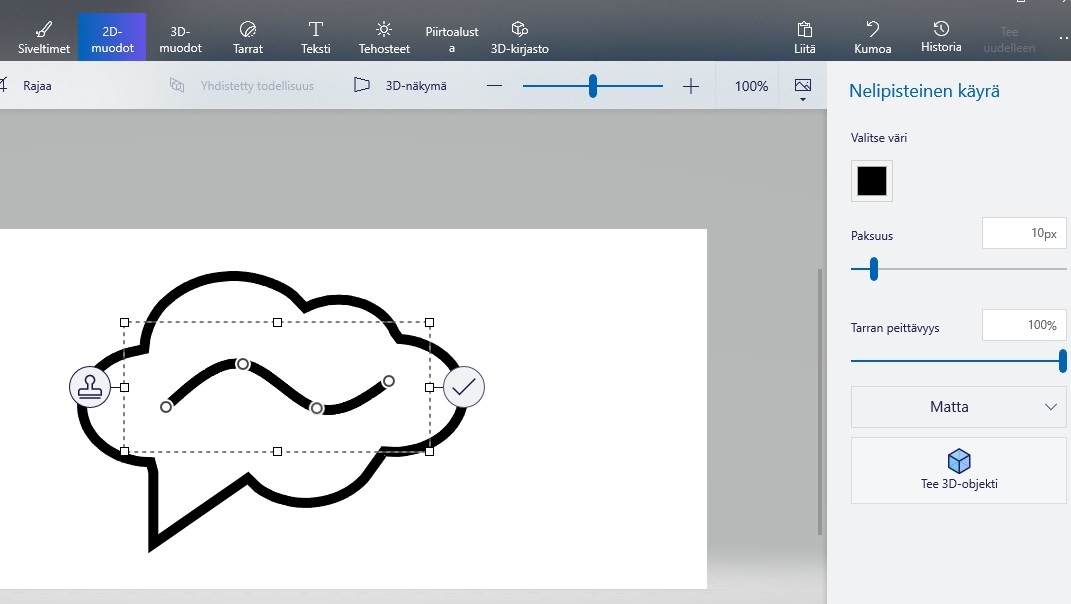Click the black color swatch

click(872, 181)
